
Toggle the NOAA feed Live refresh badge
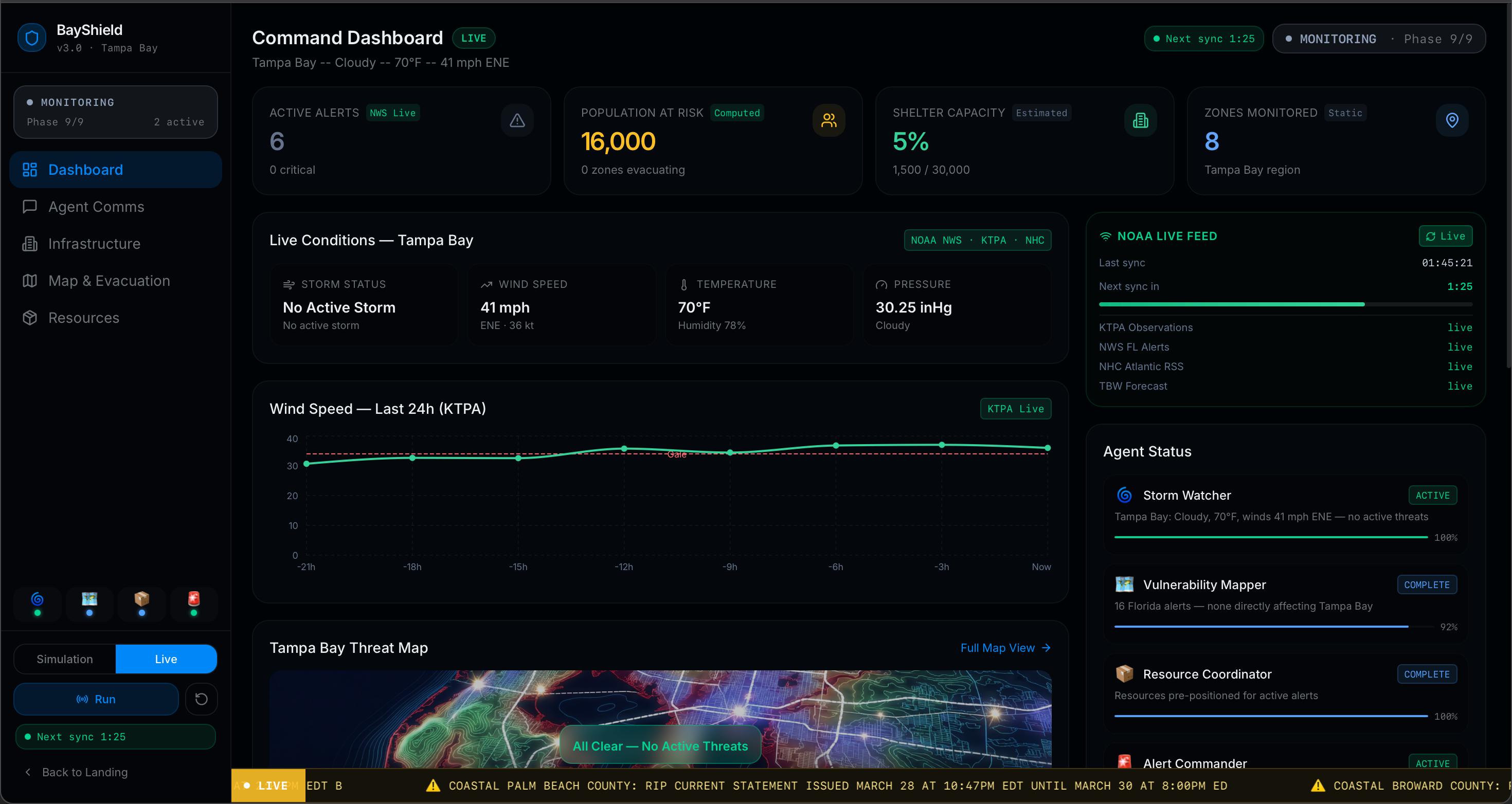1445,236
